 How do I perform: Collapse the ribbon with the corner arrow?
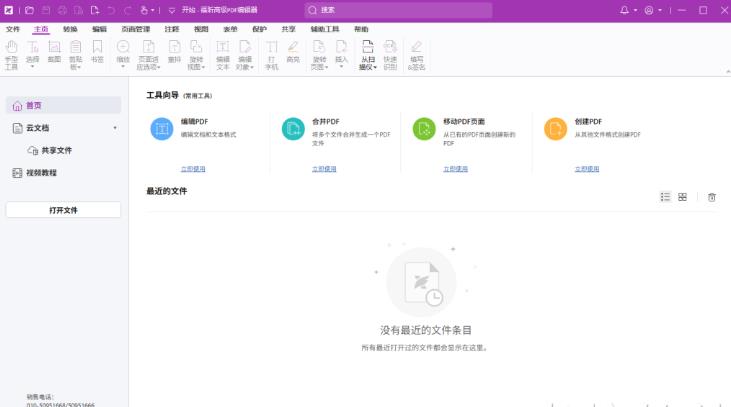pos(728,72)
